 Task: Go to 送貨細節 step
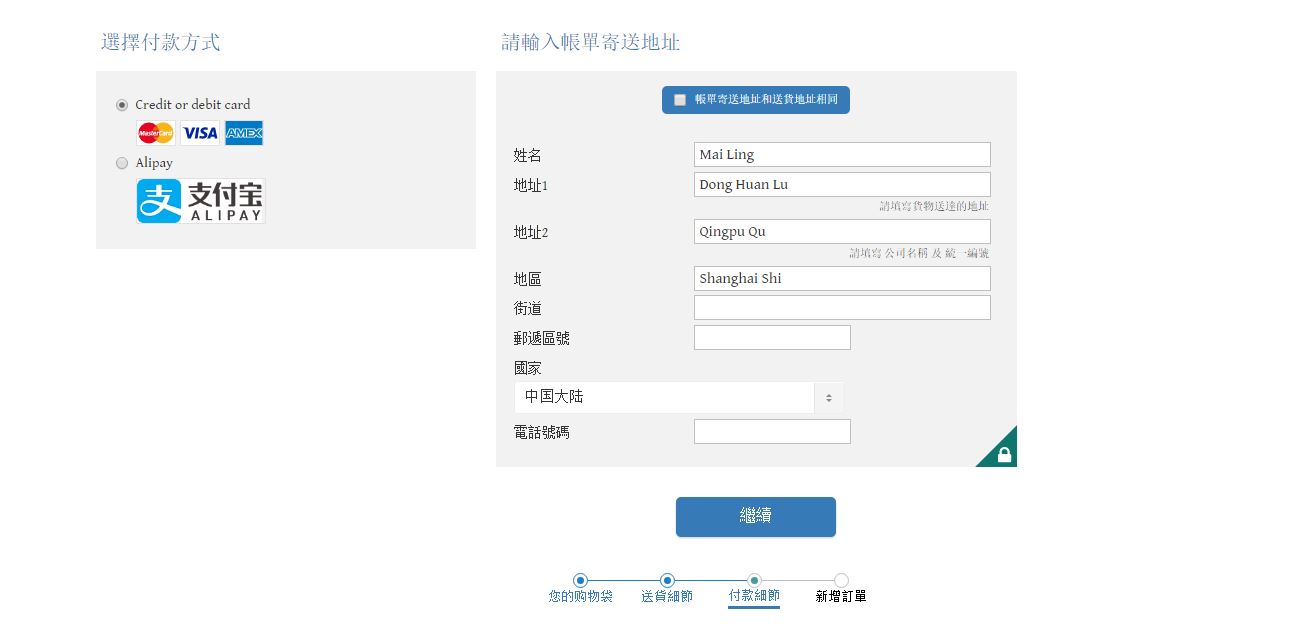667,596
